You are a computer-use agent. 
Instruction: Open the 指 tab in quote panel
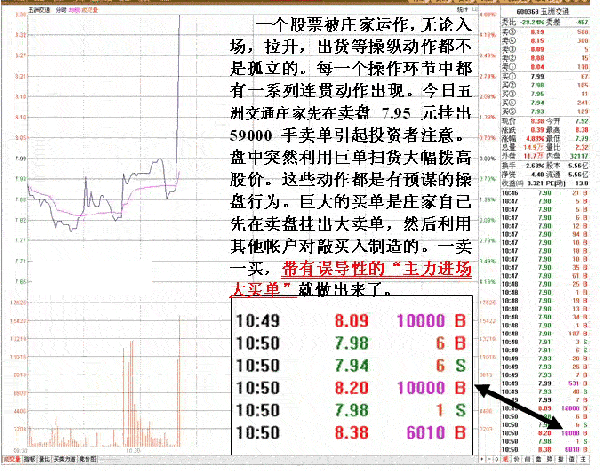click(x=561, y=459)
